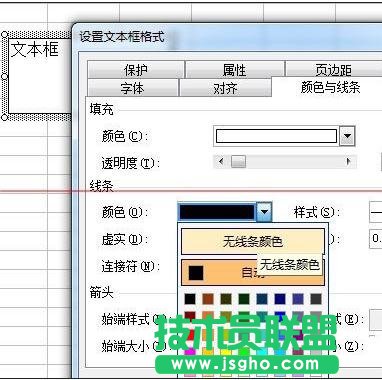Click the 透明度(T): label
This screenshot has height=380, width=382.
point(131,163)
